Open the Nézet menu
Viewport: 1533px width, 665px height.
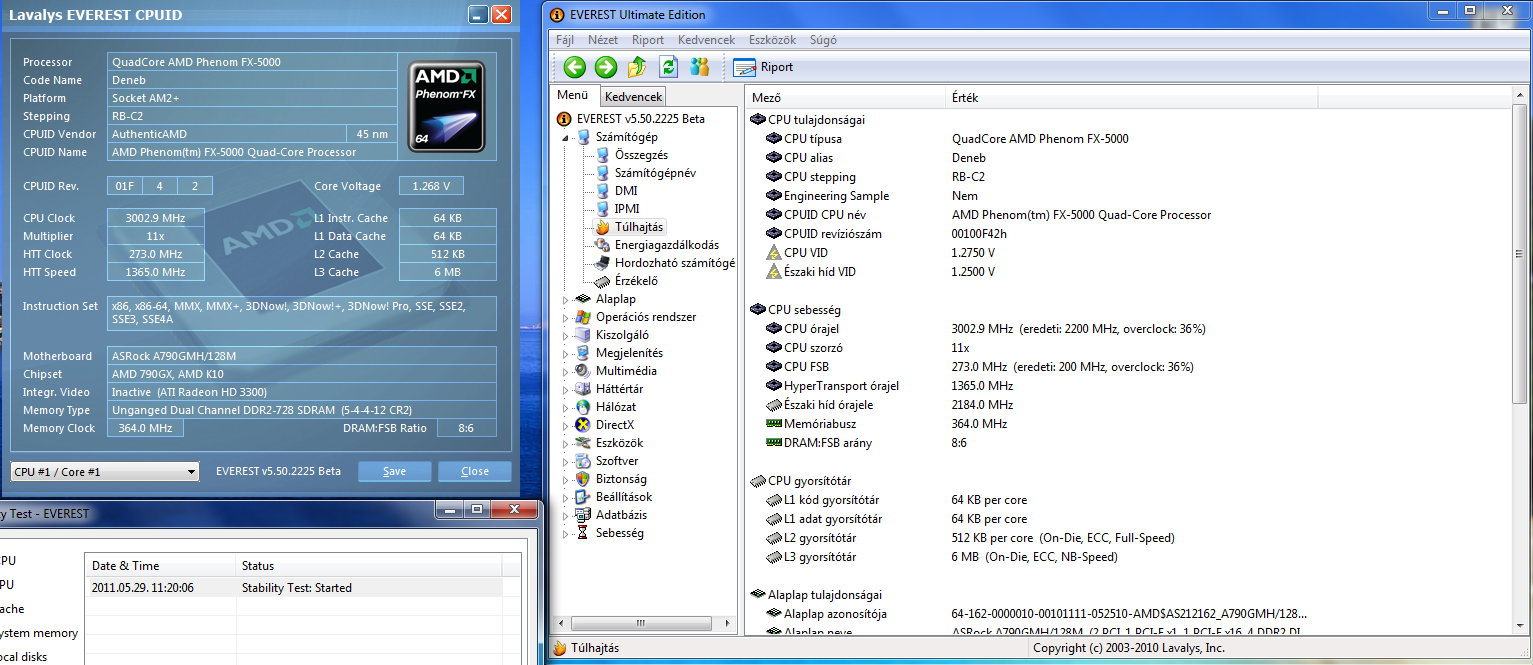(x=603, y=40)
